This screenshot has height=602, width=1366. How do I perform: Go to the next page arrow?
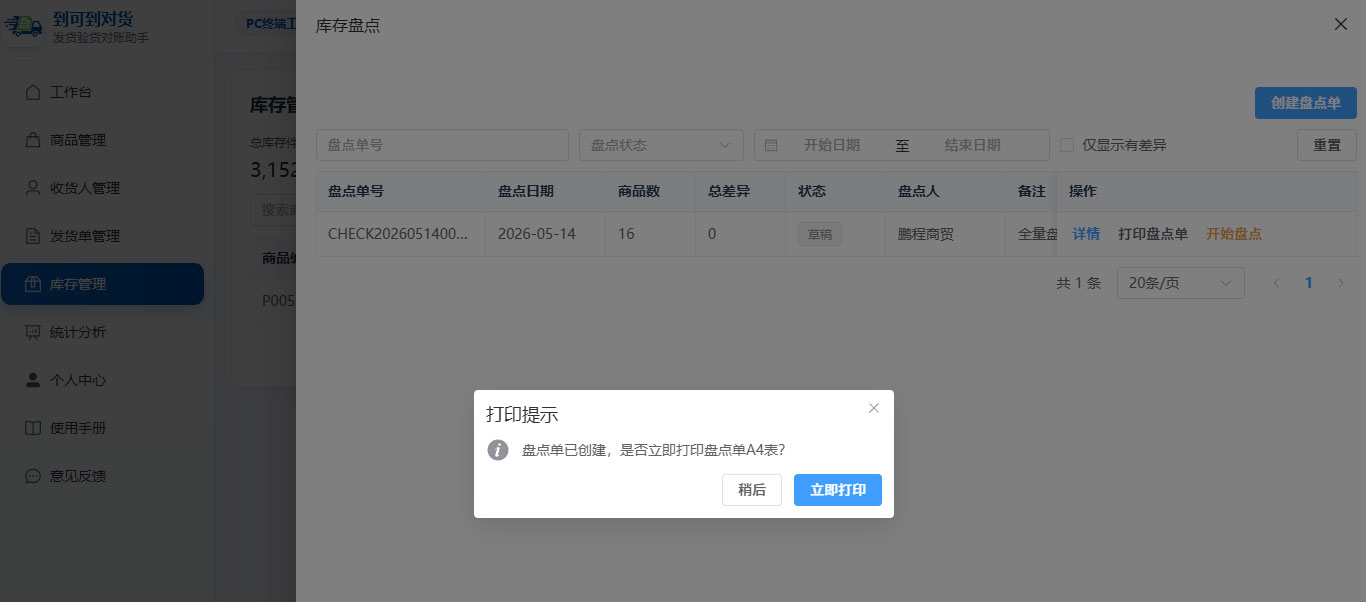click(x=1341, y=283)
